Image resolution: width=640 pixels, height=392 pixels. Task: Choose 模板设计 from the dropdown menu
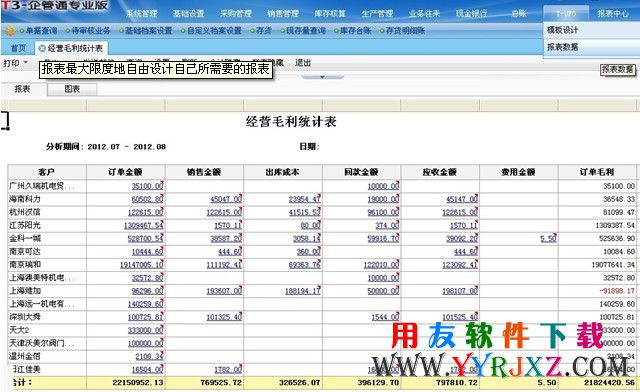[562, 30]
